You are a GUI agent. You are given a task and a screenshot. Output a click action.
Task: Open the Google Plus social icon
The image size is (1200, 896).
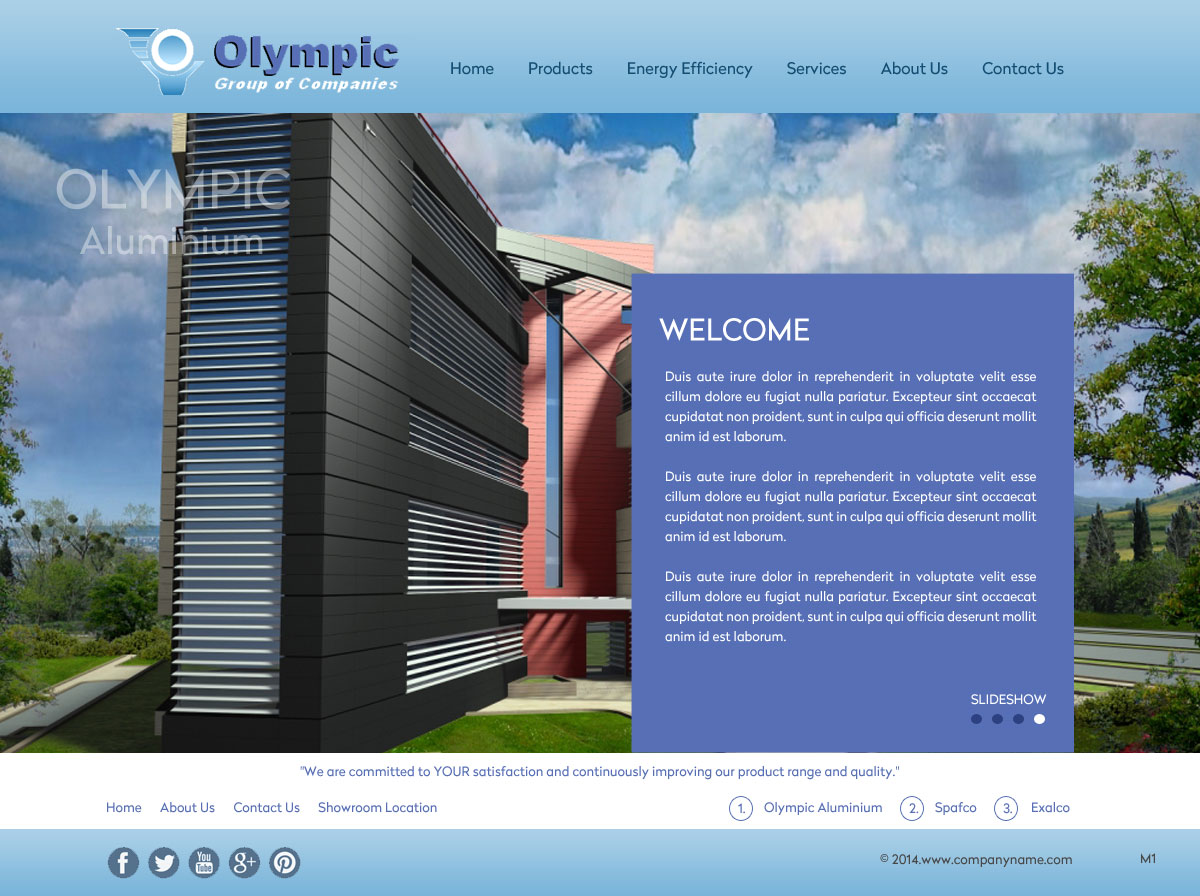(244, 862)
